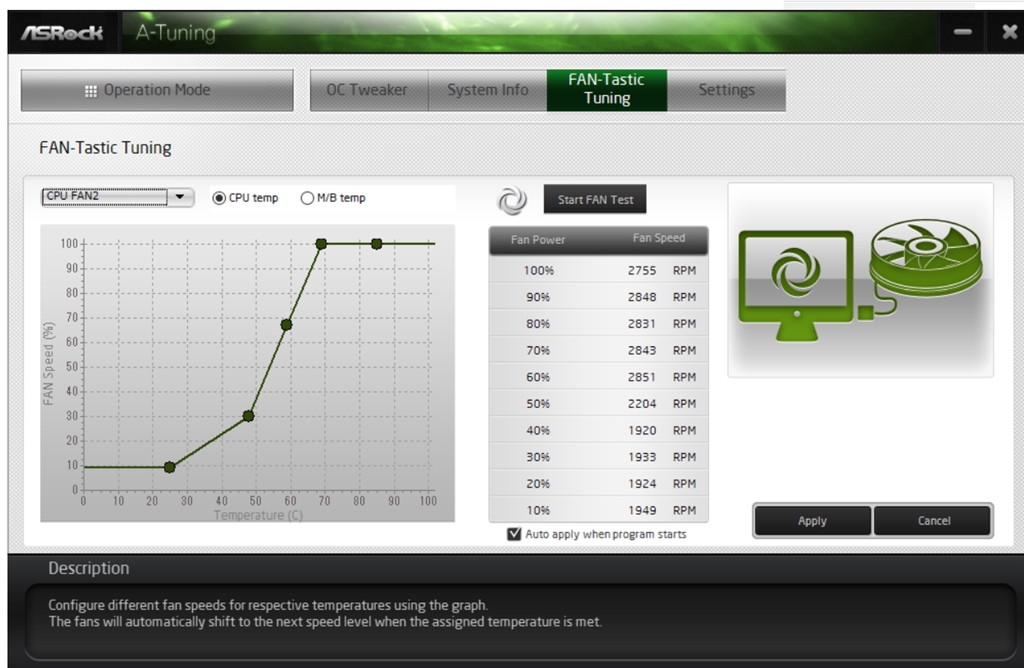Click the A-Tuning title text
This screenshot has width=1024, height=668.
[x=176, y=33]
